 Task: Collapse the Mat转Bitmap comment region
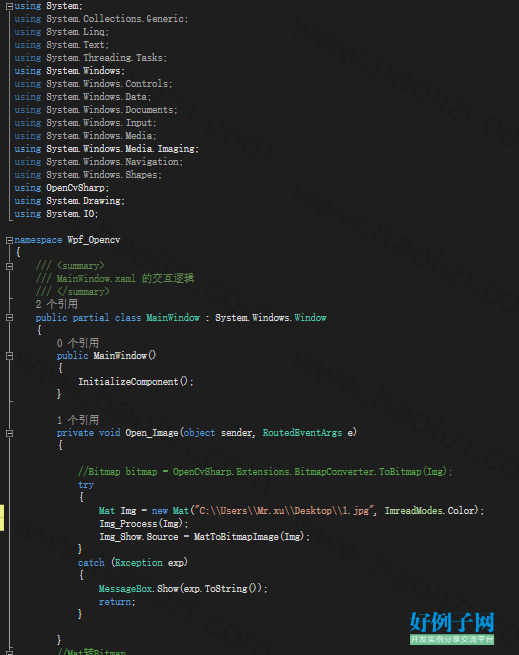pos(9,652)
